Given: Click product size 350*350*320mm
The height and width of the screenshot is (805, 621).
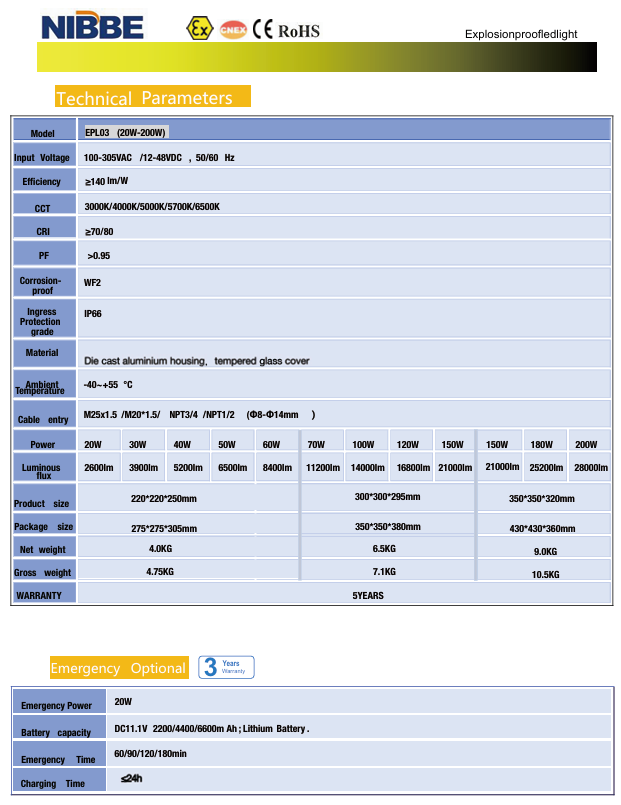Looking at the screenshot, I should (x=542, y=499).
